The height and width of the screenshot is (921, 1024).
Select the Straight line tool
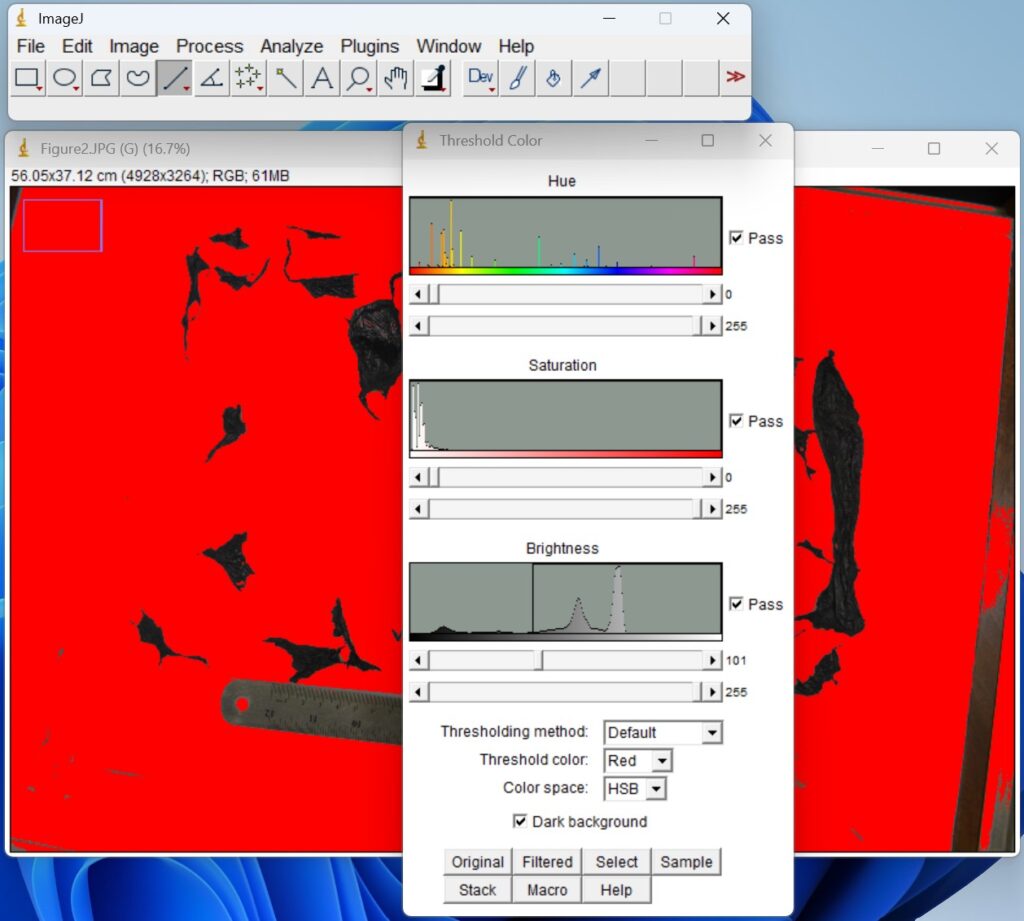pos(173,78)
